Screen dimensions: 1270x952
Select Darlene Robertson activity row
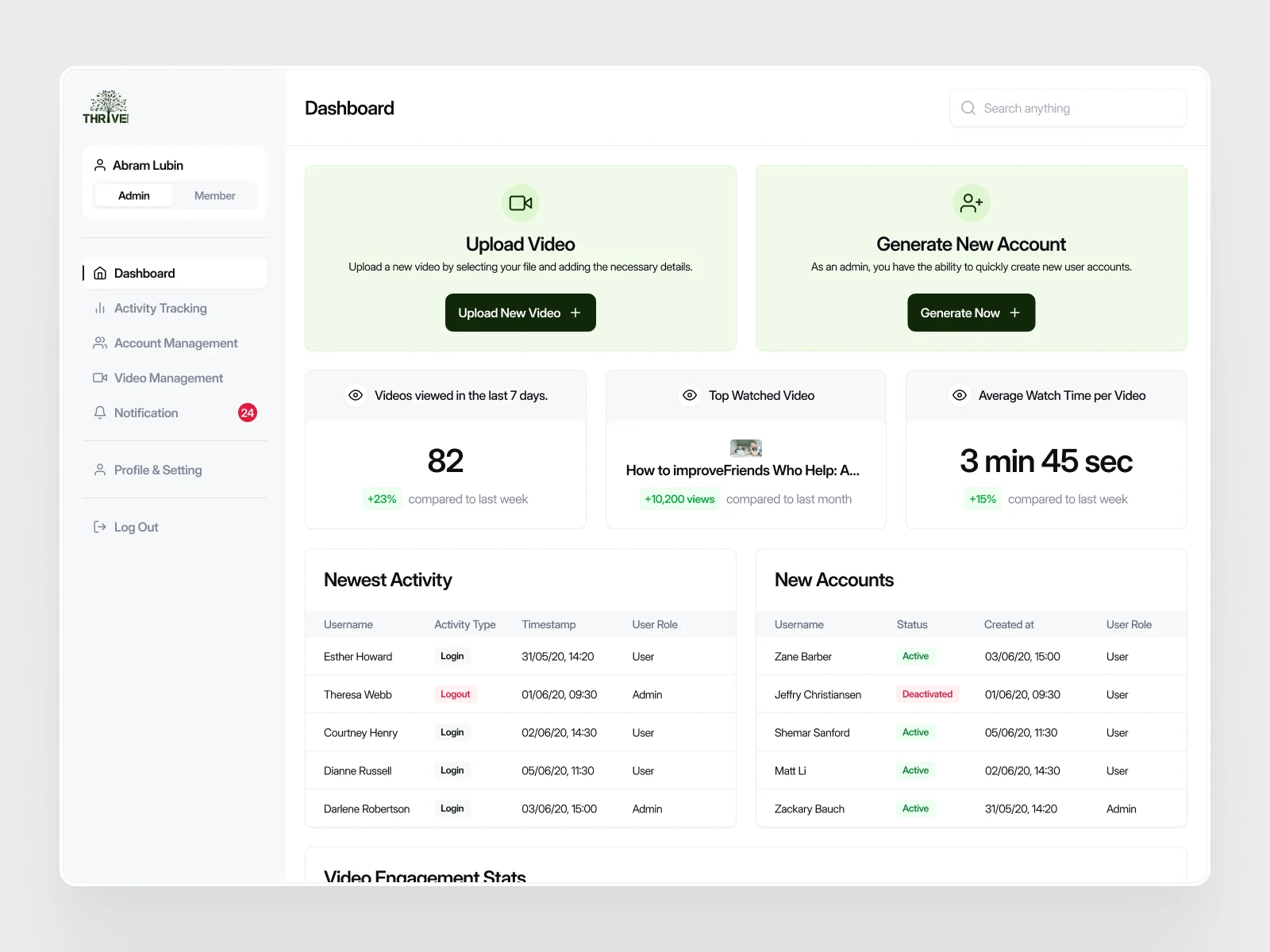tap(521, 808)
